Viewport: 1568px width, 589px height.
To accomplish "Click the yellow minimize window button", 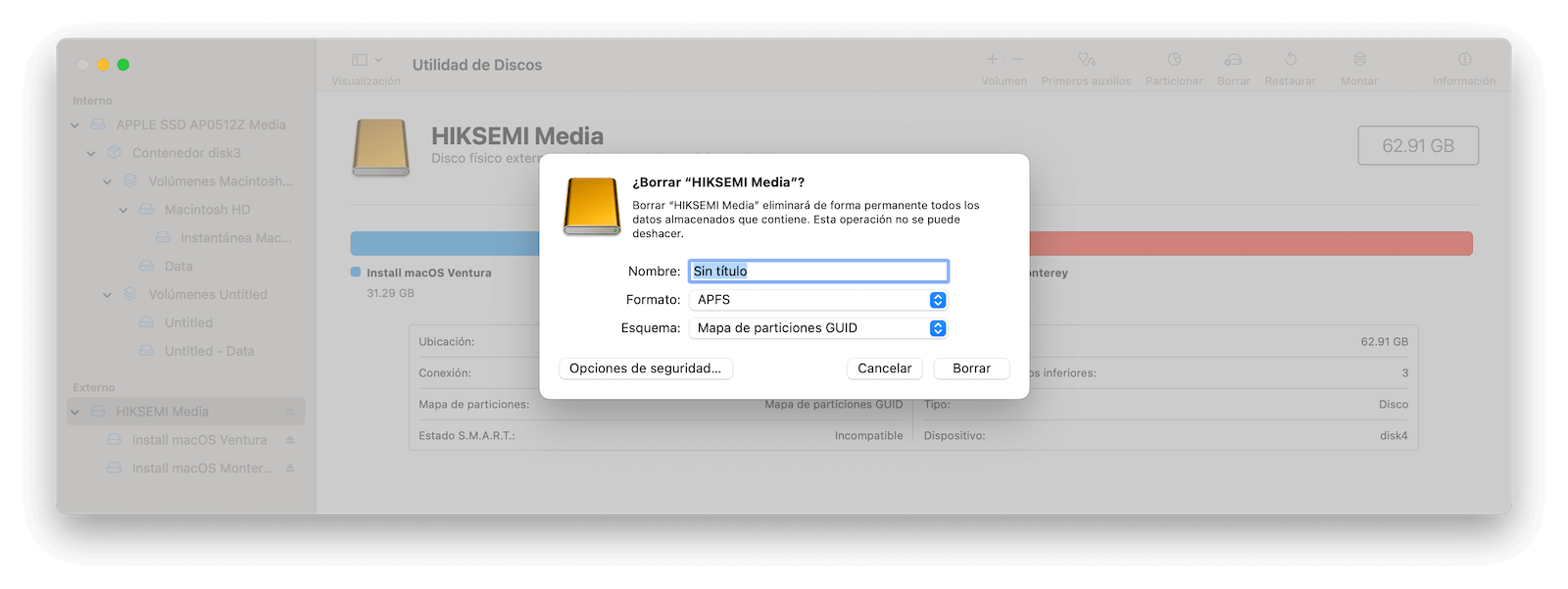I will click(103, 65).
